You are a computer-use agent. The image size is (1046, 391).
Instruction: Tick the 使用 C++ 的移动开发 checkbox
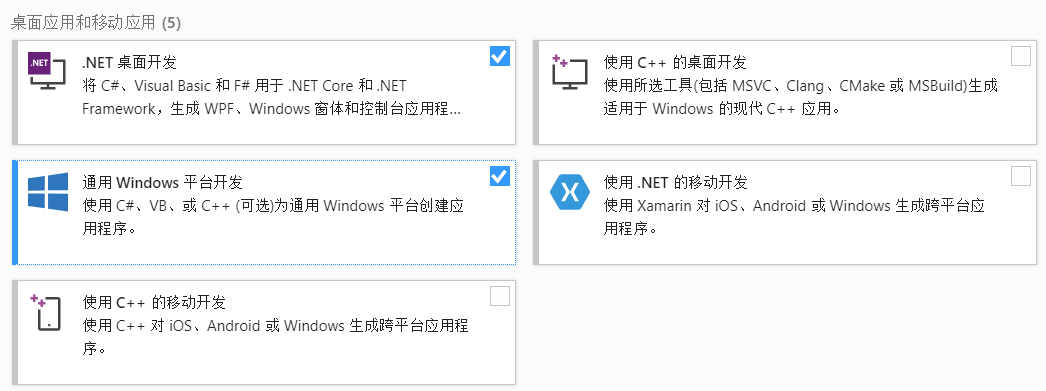(x=500, y=296)
